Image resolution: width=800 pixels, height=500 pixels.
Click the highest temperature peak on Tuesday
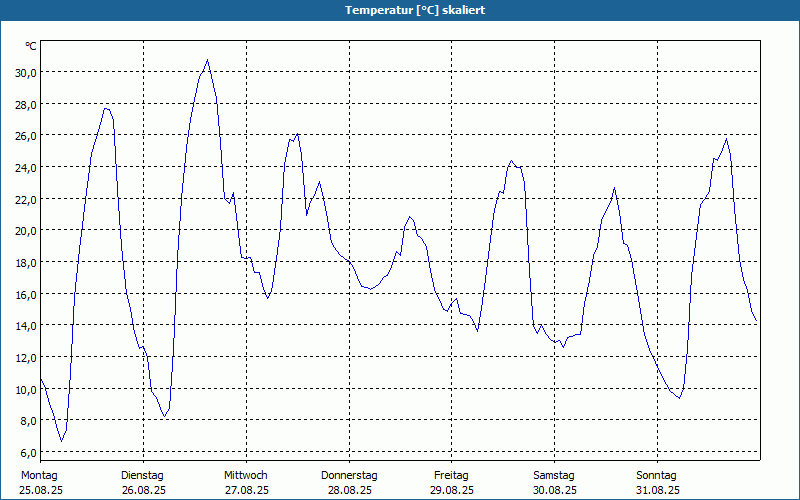(207, 60)
